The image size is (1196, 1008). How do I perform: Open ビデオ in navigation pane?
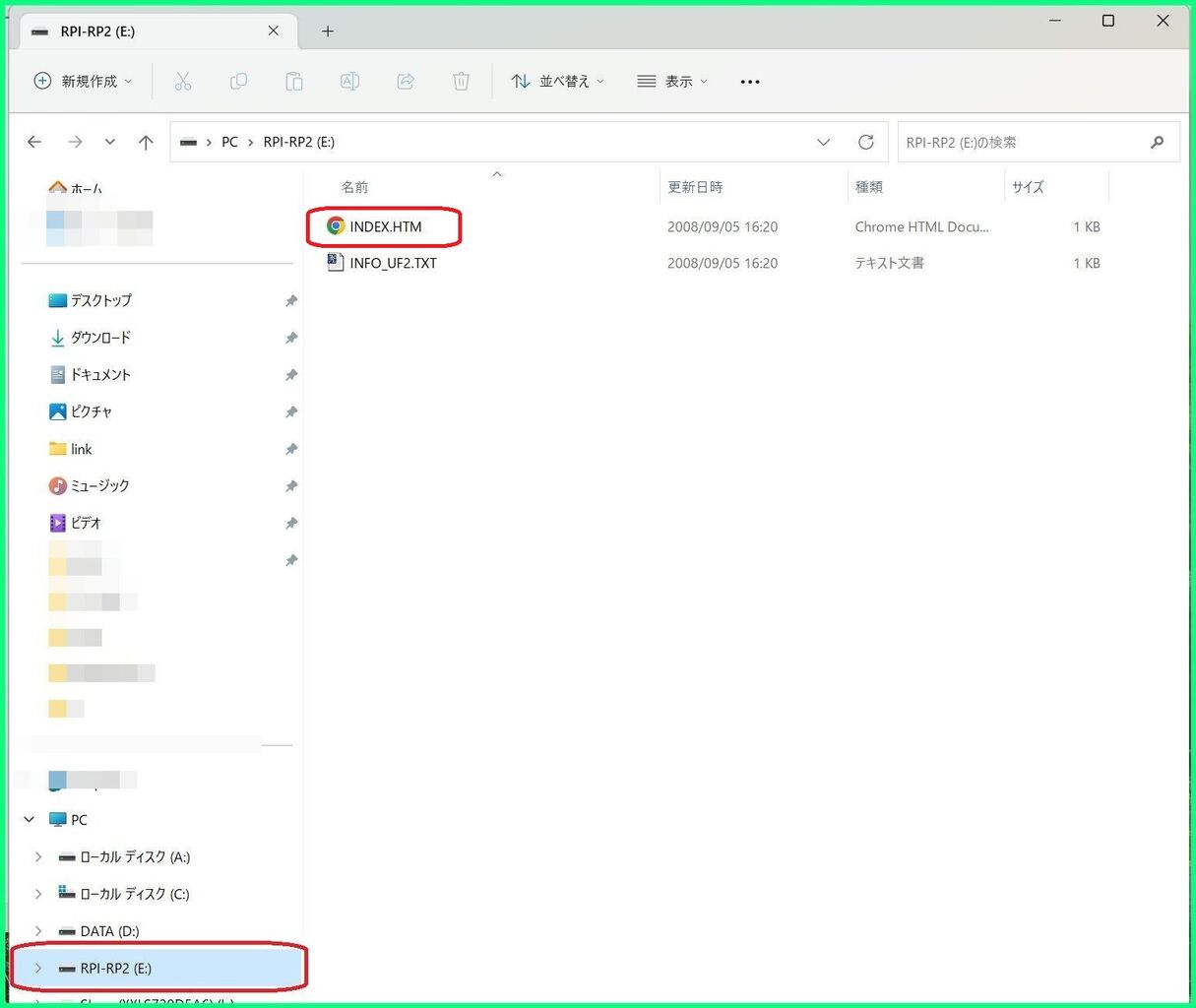(75, 523)
